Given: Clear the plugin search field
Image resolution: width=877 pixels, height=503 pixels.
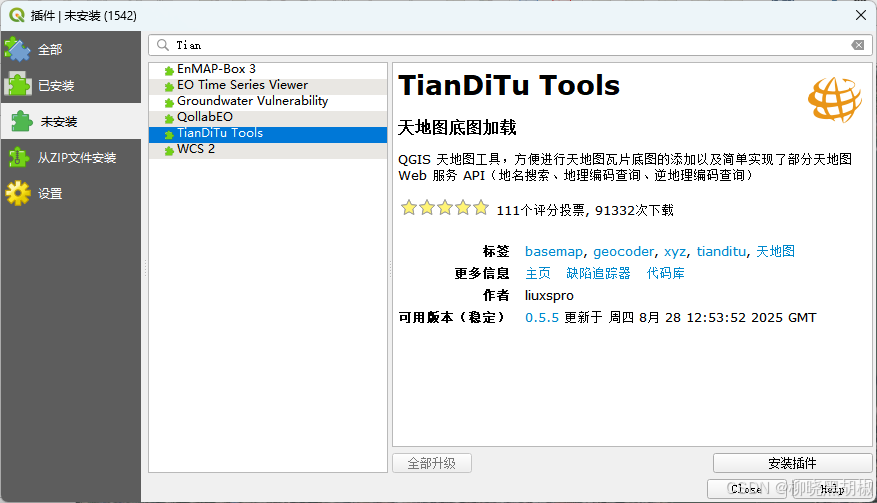Looking at the screenshot, I should 858,45.
